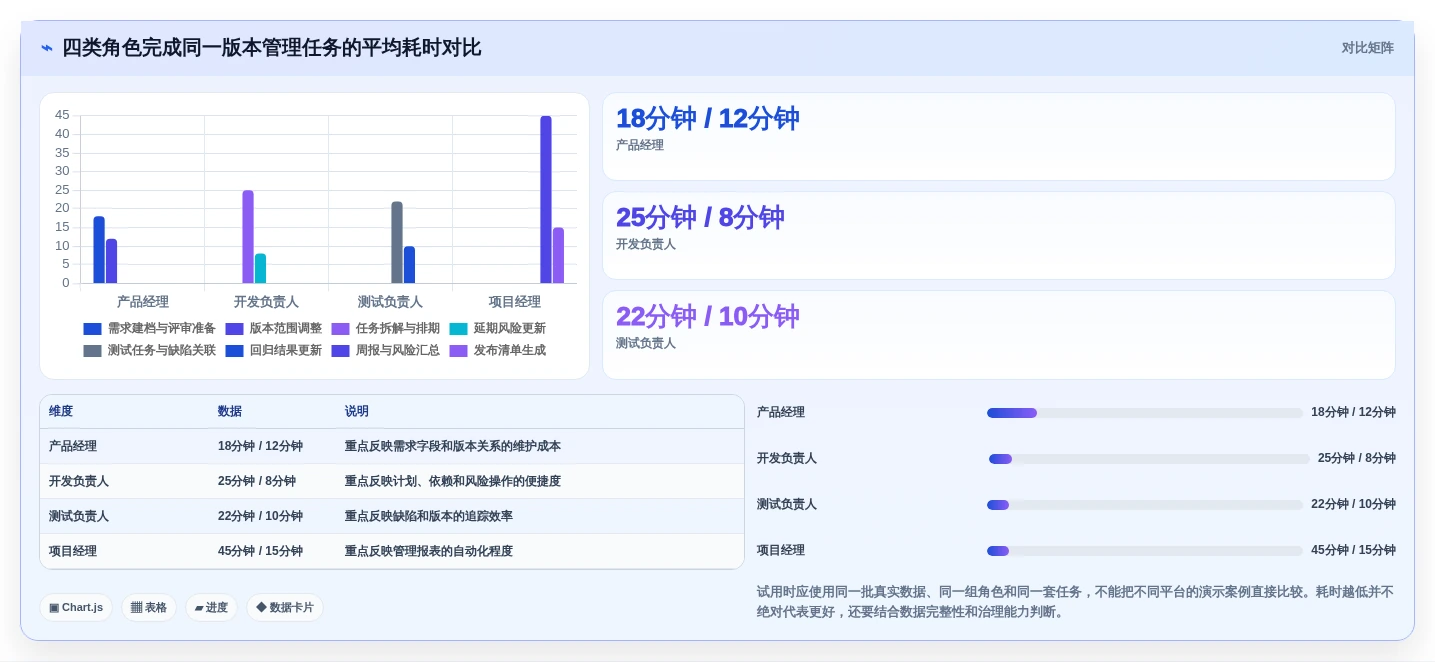The width and height of the screenshot is (1435, 662).
Task: Toggle the 回归结果更新 legend item
Action: pos(274,351)
